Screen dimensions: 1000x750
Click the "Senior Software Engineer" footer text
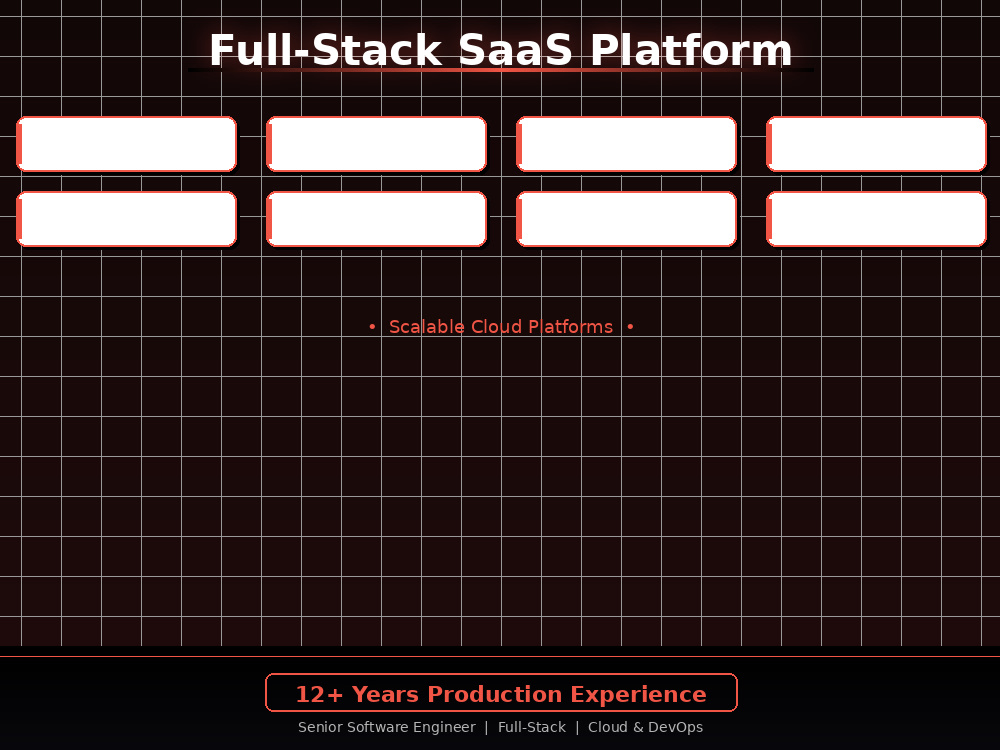pos(386,727)
